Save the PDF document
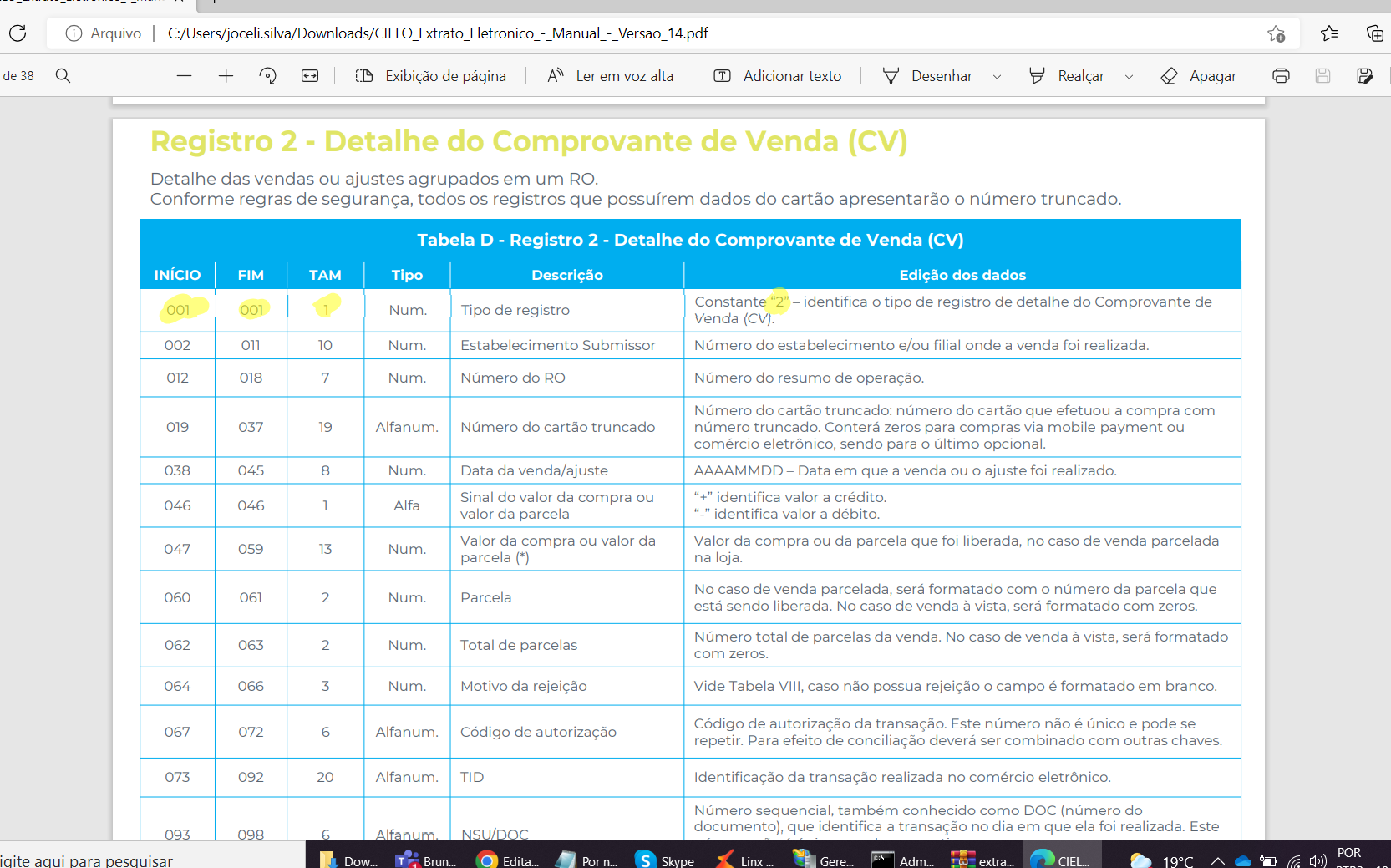This screenshot has width=1391, height=868. (1322, 76)
